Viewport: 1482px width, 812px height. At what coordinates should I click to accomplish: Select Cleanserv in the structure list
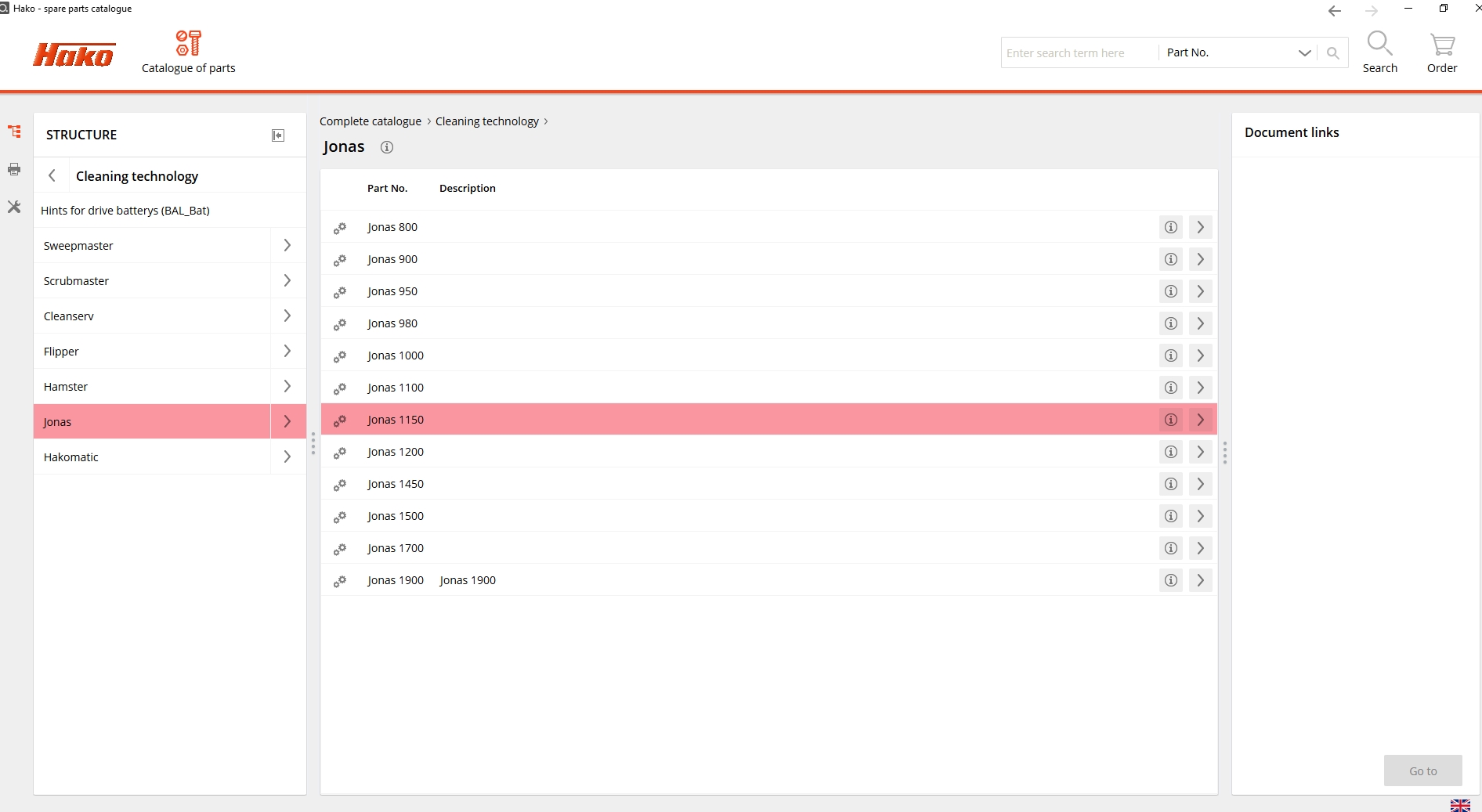pos(153,316)
